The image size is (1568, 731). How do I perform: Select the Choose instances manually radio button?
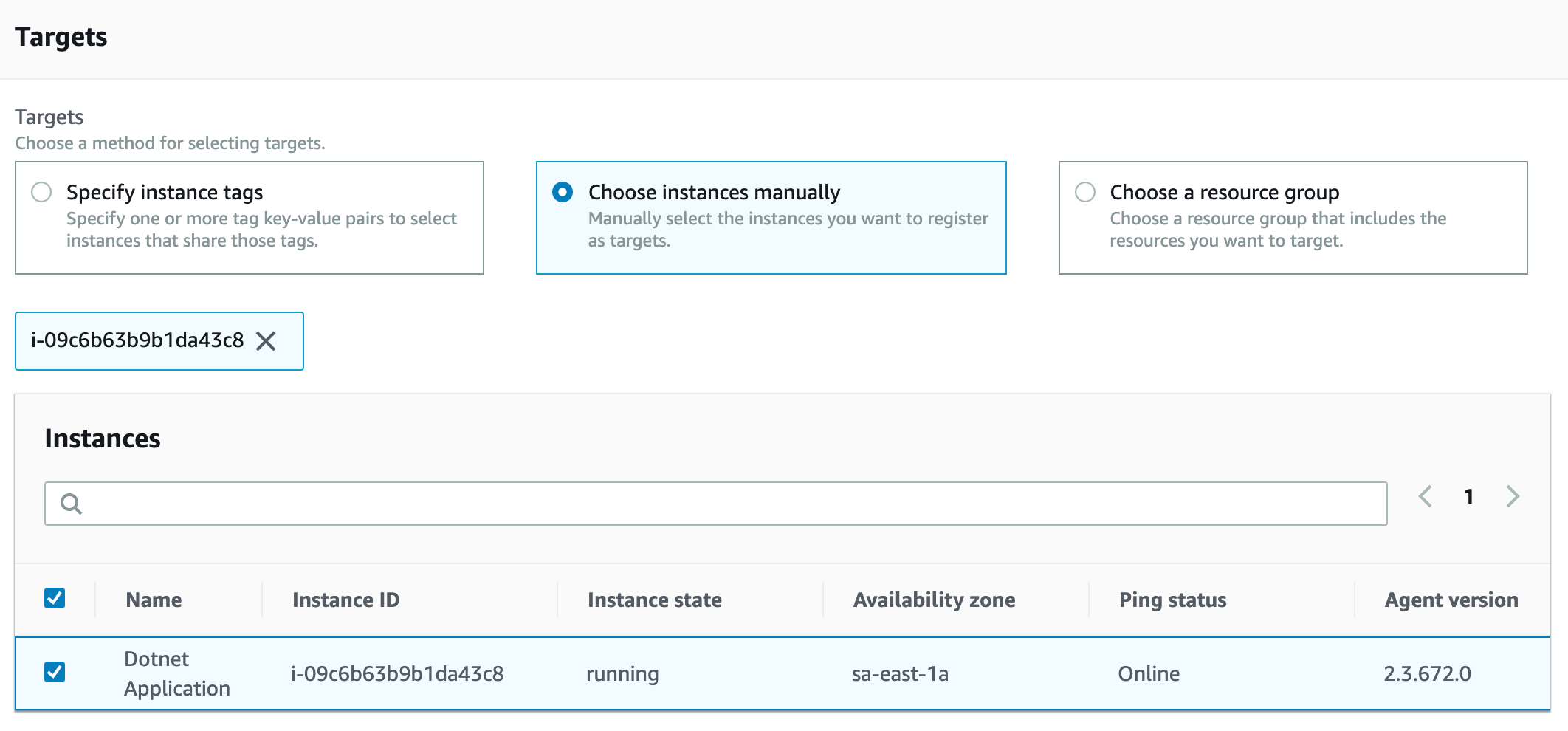pos(563,193)
